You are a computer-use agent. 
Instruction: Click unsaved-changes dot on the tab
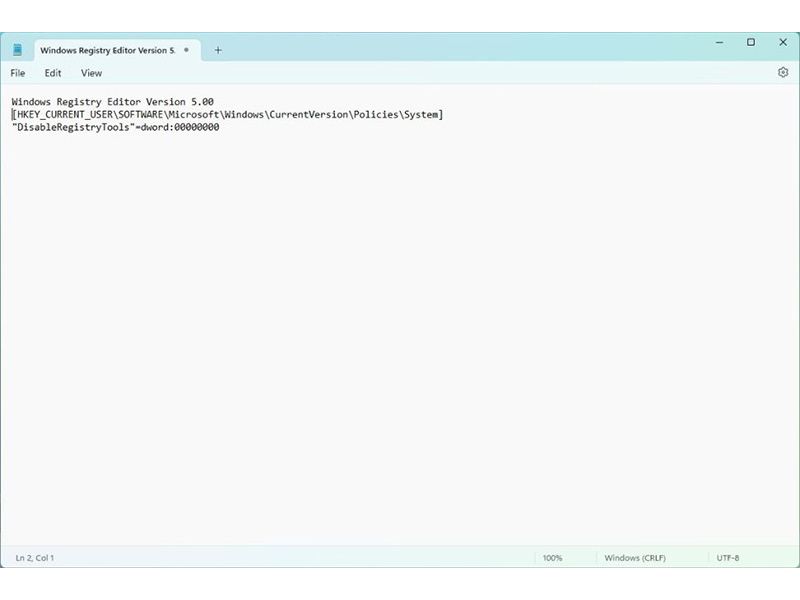186,50
